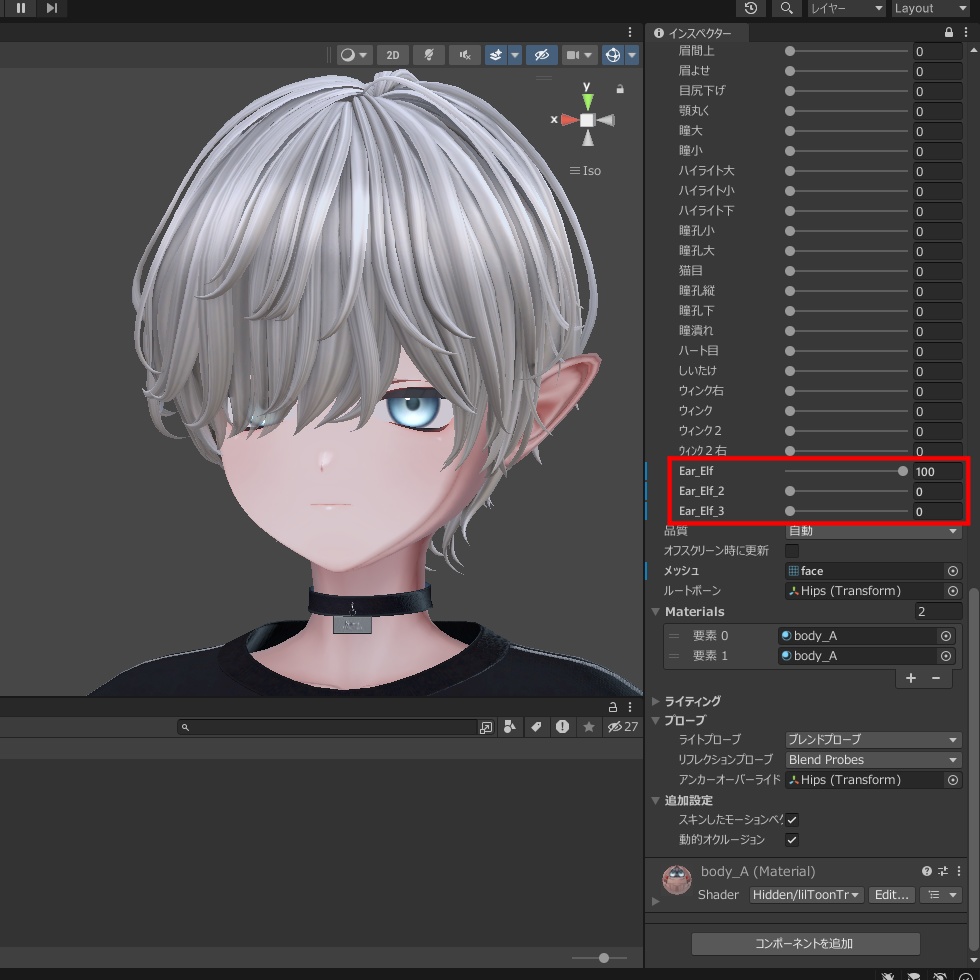Screen dimensions: 980x980
Task: Open the レイヤー menu in the top bar
Action: click(845, 8)
